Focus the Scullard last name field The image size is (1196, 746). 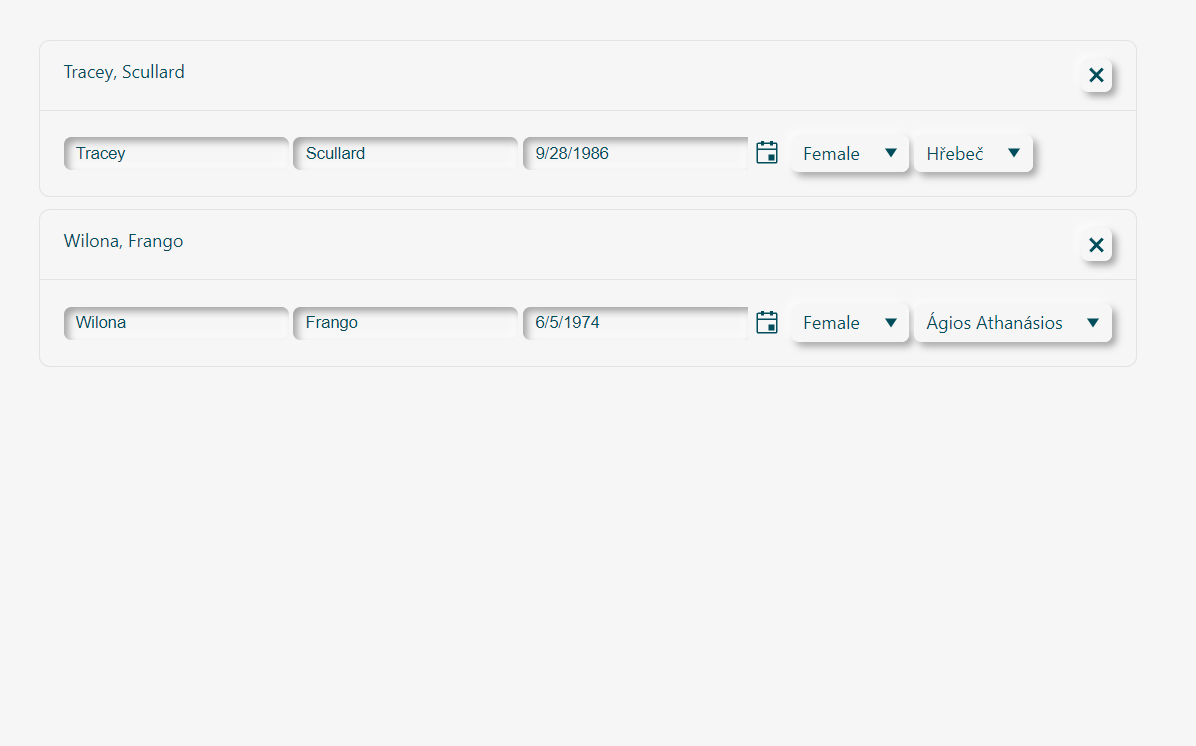coord(406,154)
